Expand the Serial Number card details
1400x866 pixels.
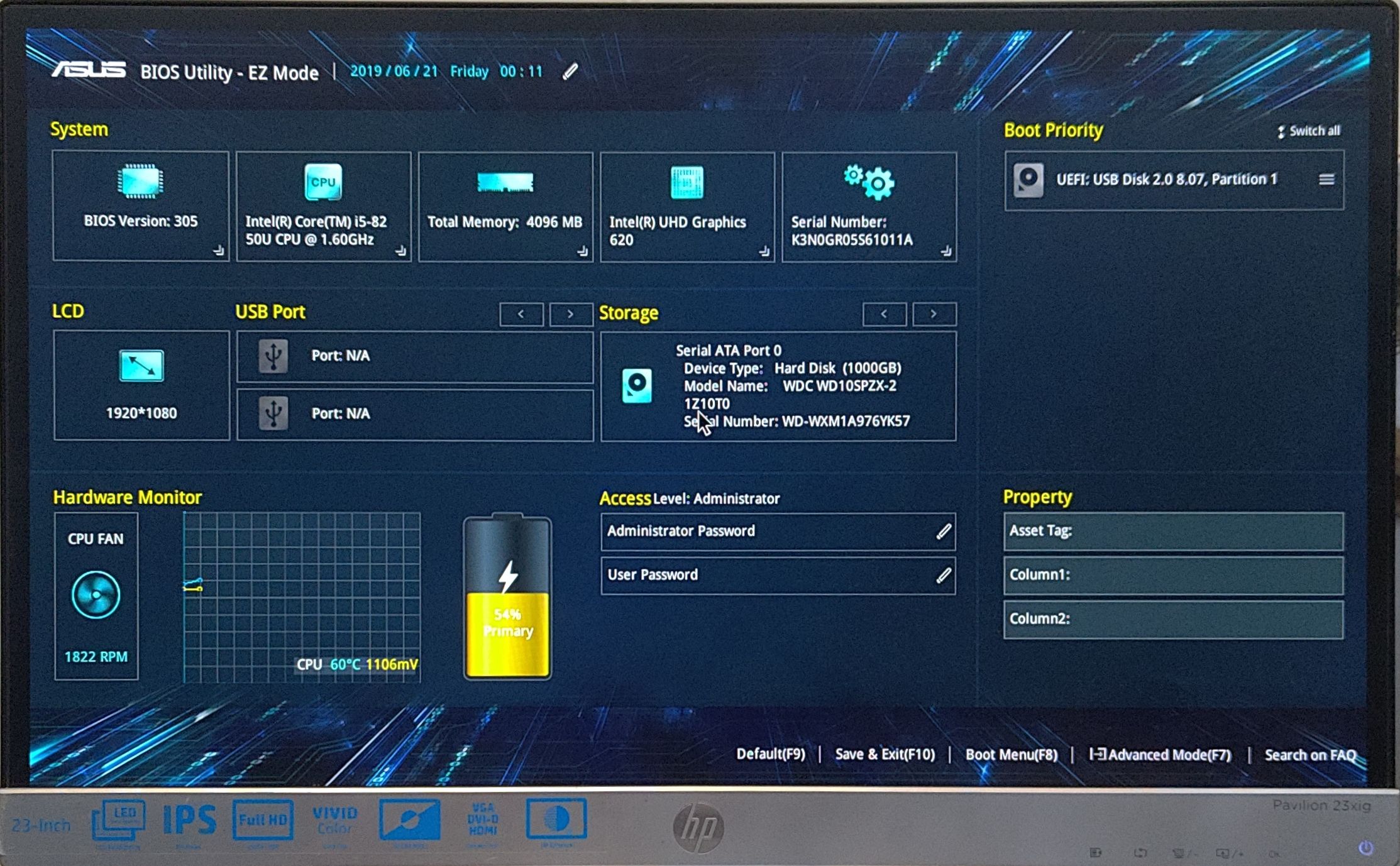946,251
